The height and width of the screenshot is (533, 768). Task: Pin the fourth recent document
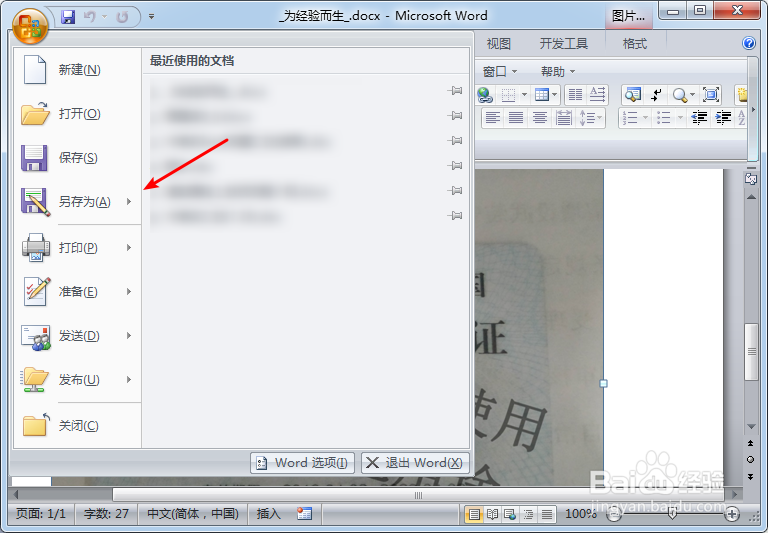click(455, 166)
